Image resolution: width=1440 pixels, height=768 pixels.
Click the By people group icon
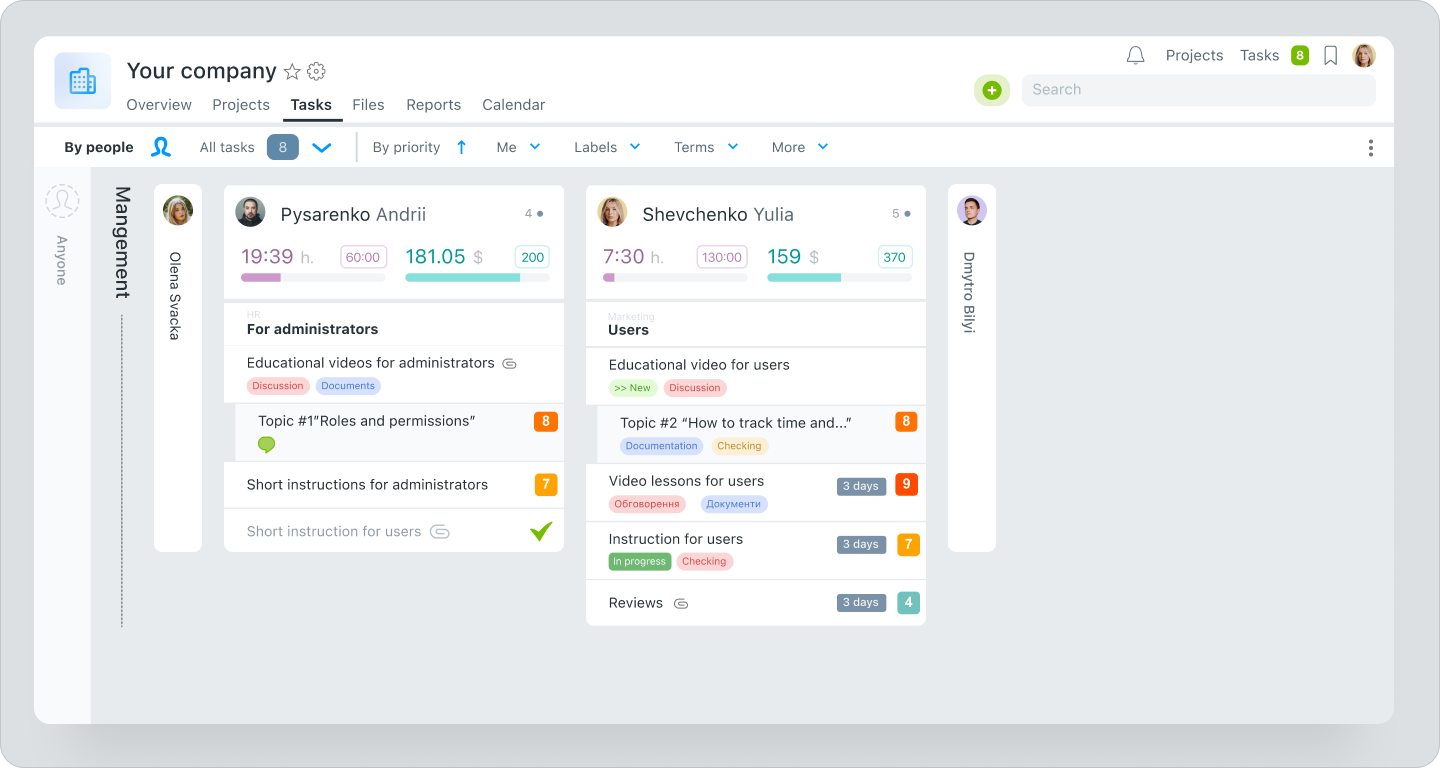click(x=161, y=147)
